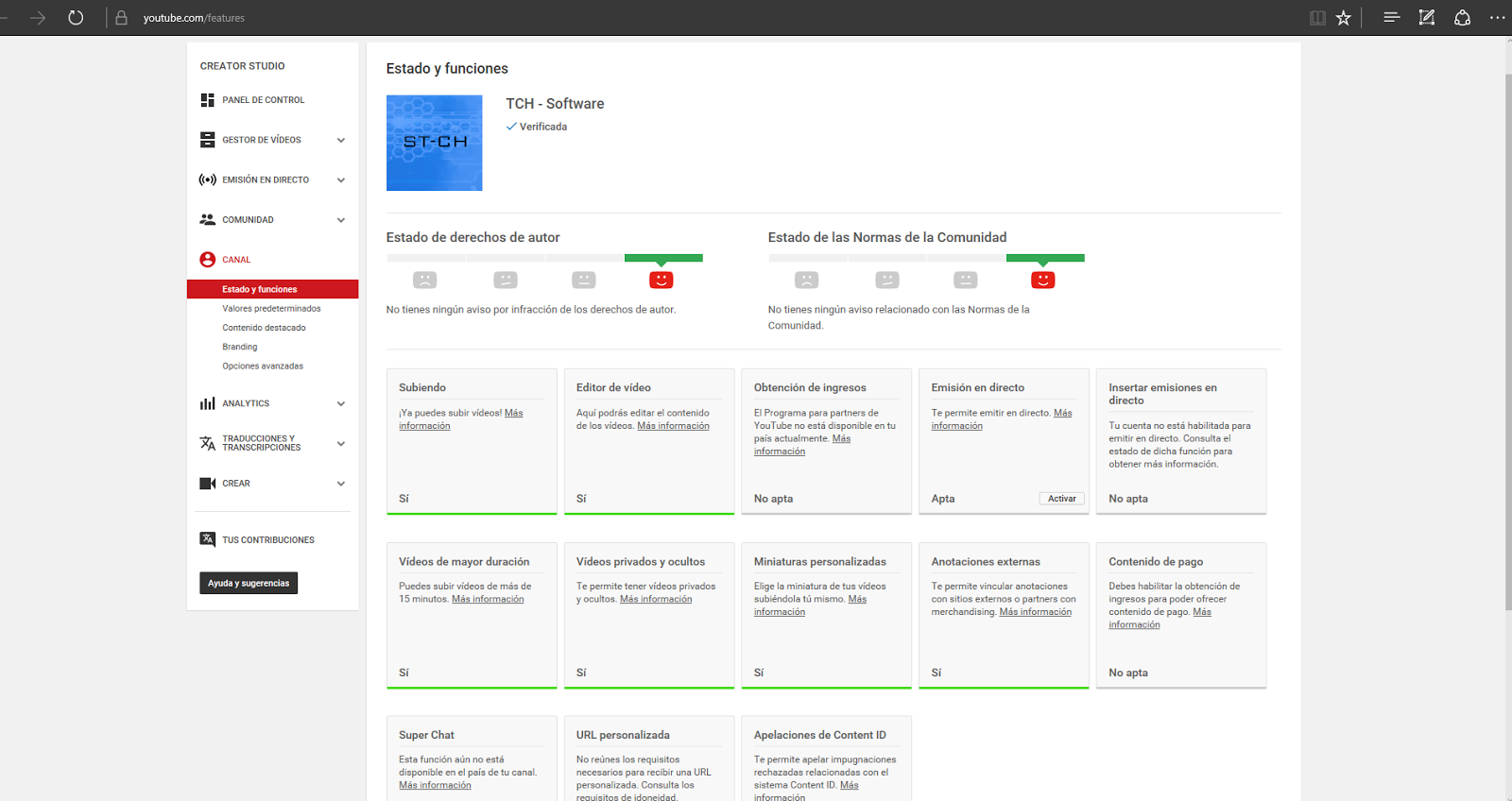Click the Apelaciones de Content ID card title
The height and width of the screenshot is (801, 1512).
[x=820, y=735]
